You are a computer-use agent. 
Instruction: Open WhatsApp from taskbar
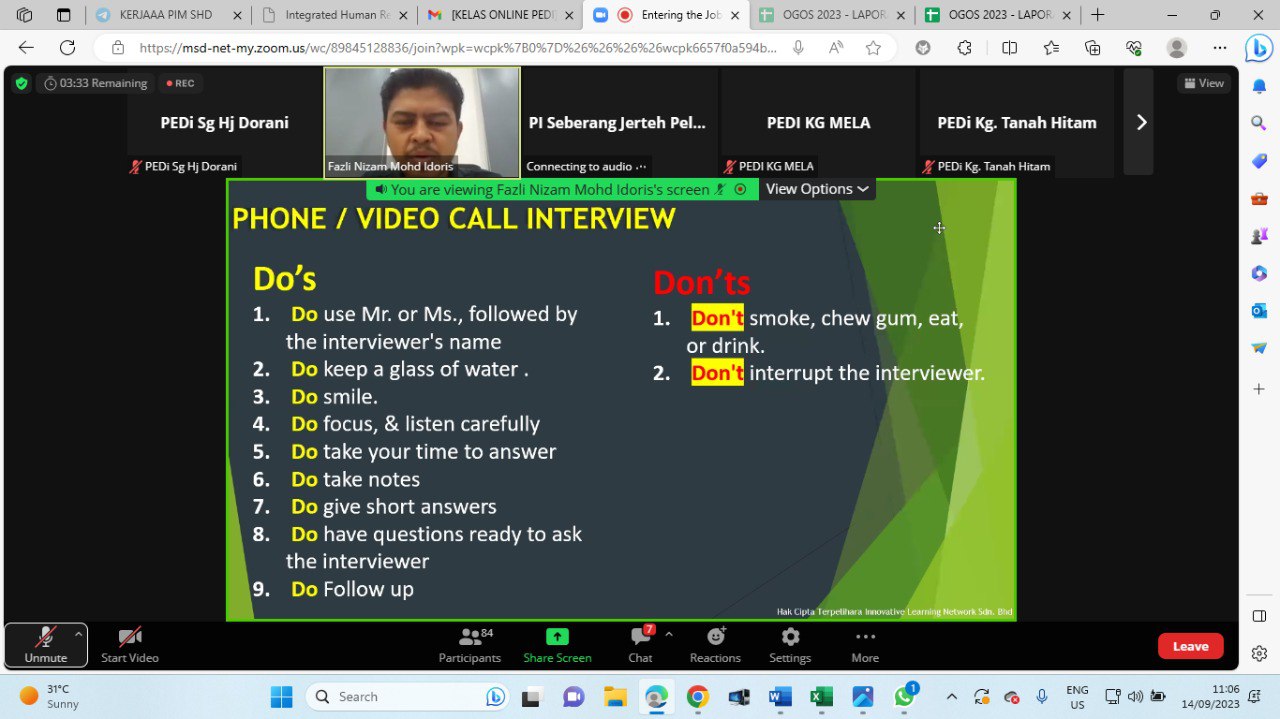pyautogui.click(x=905, y=697)
